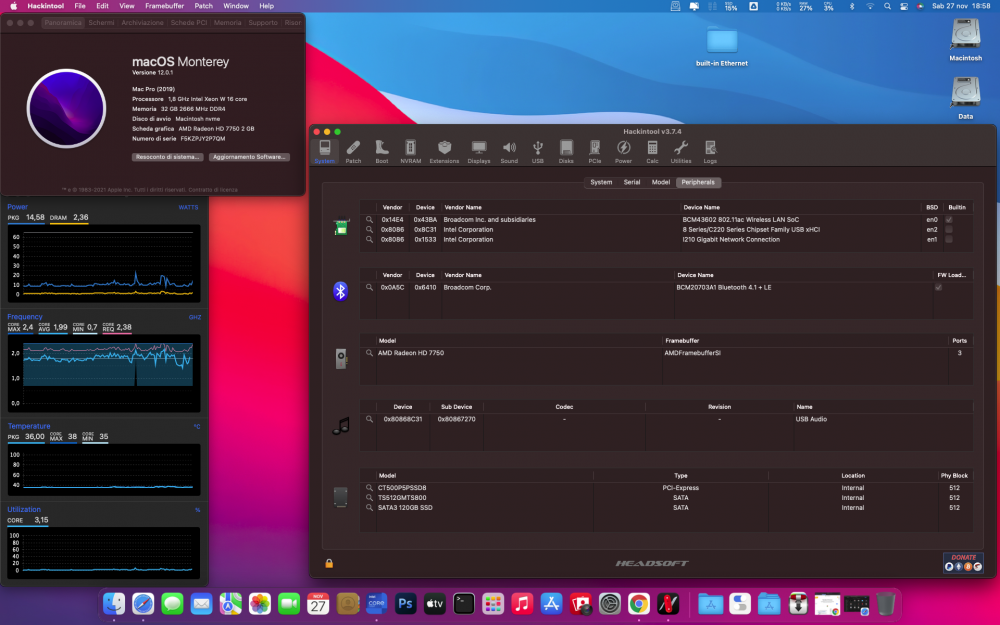1000x625 pixels.
Task: Open the Window menu in menu bar
Action: coord(236,6)
